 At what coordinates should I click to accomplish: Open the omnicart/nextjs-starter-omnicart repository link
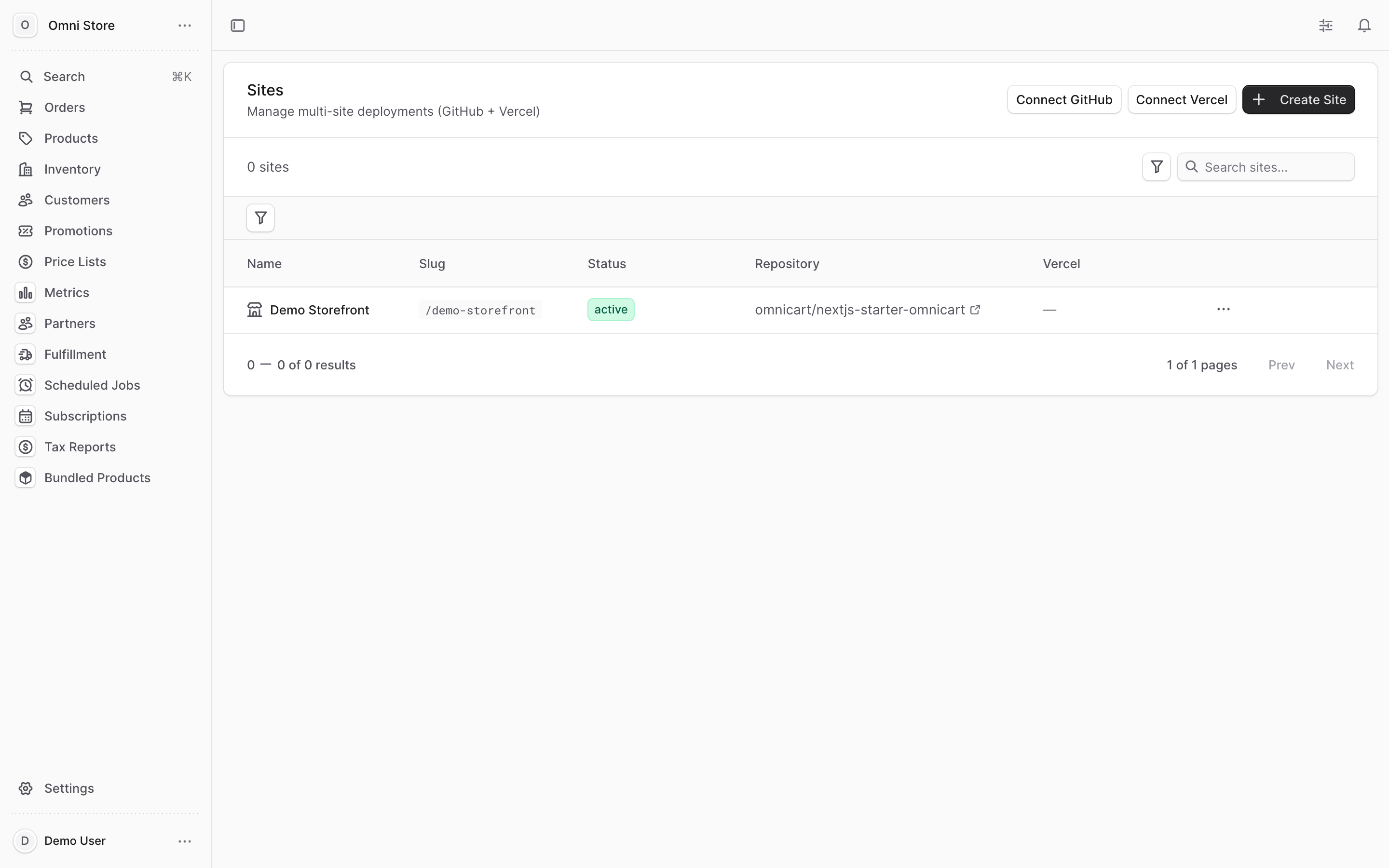[860, 310]
